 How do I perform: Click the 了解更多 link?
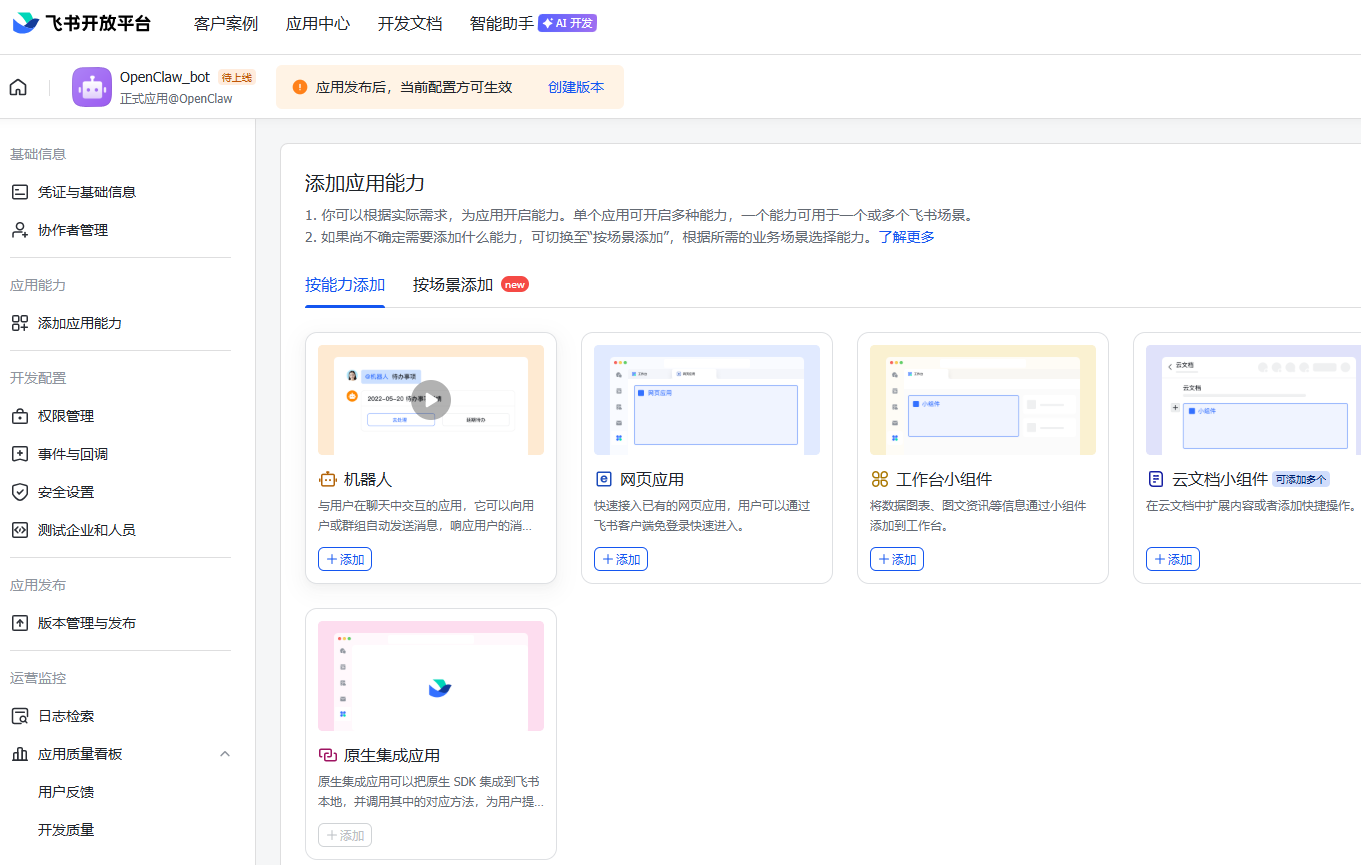point(906,237)
